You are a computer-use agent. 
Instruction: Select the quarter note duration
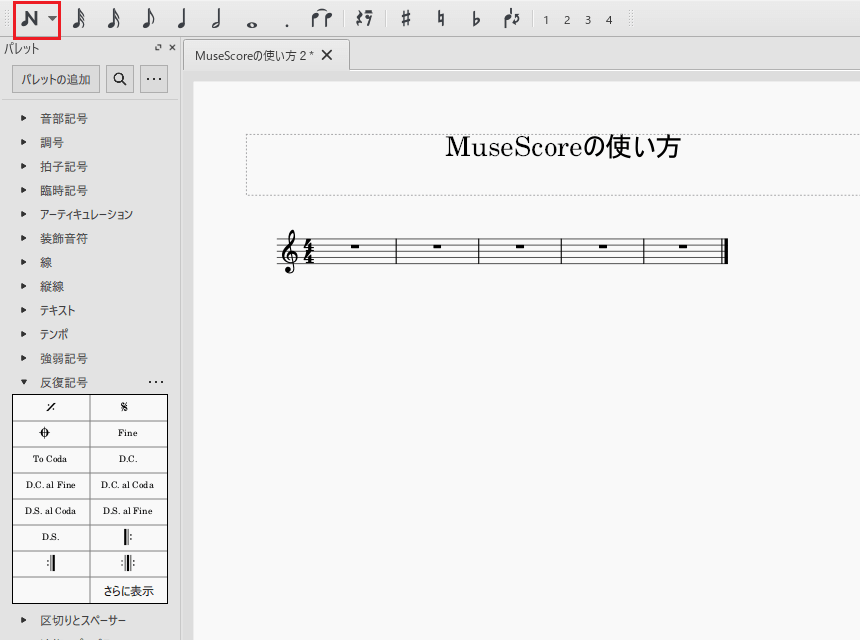pyautogui.click(x=183, y=19)
